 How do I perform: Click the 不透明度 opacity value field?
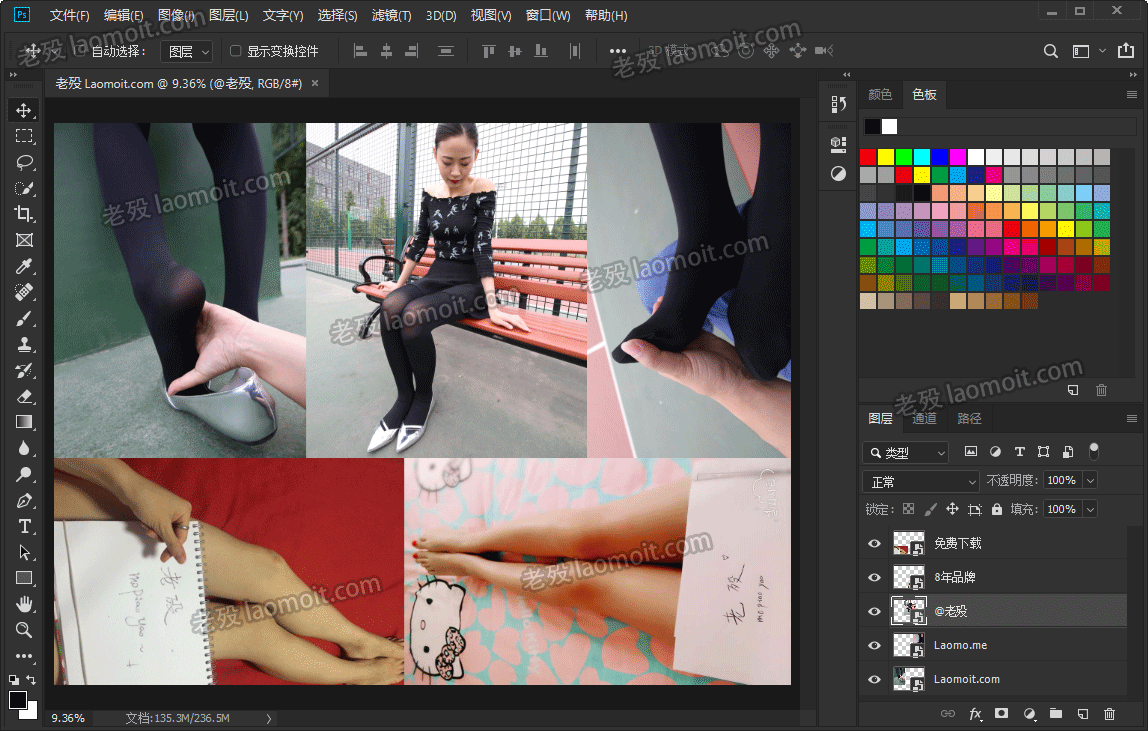1063,480
